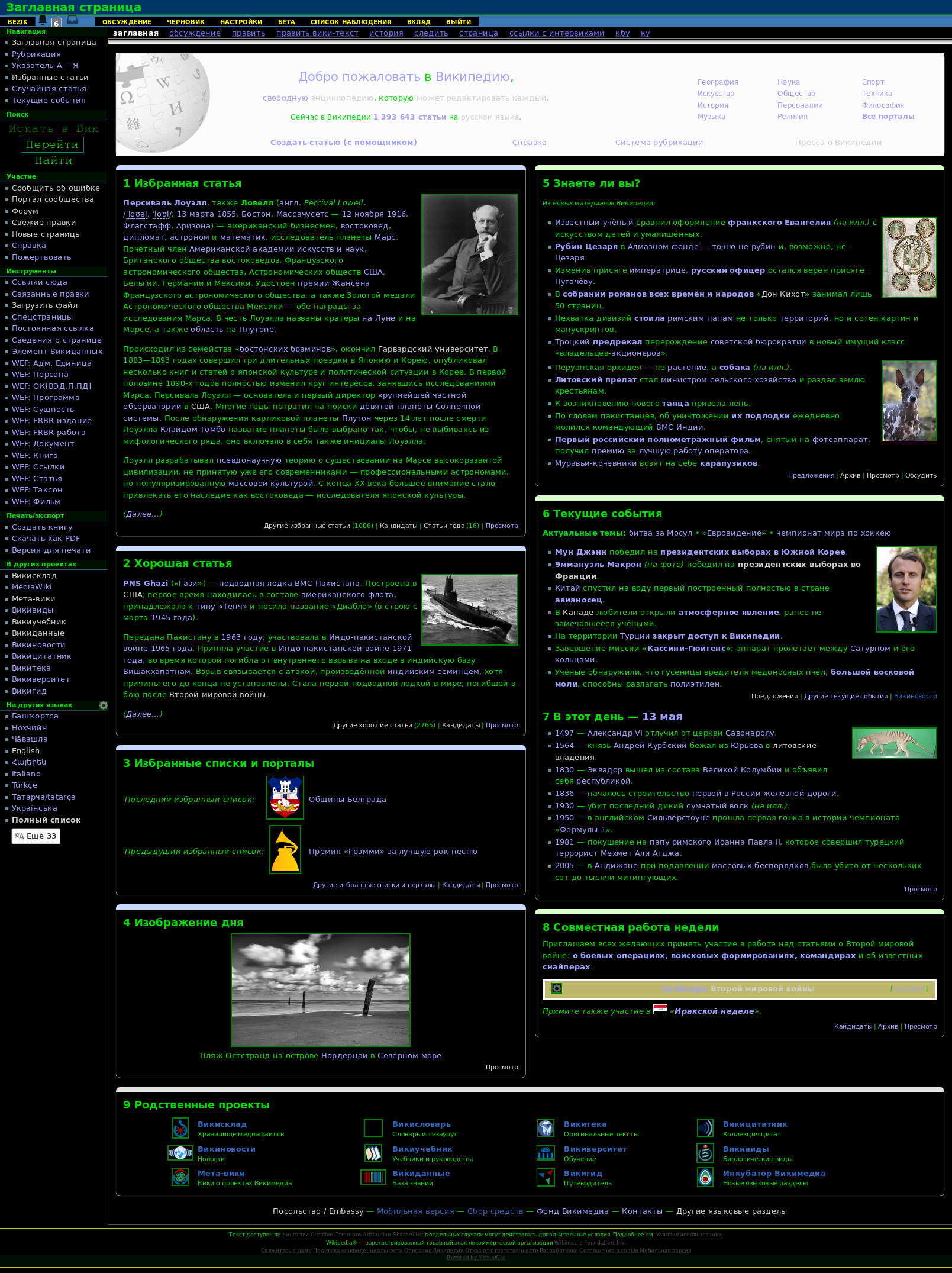Screen dimensions: 952x1273
Task: Open Другие хорошие статьи link
Action: point(372,725)
